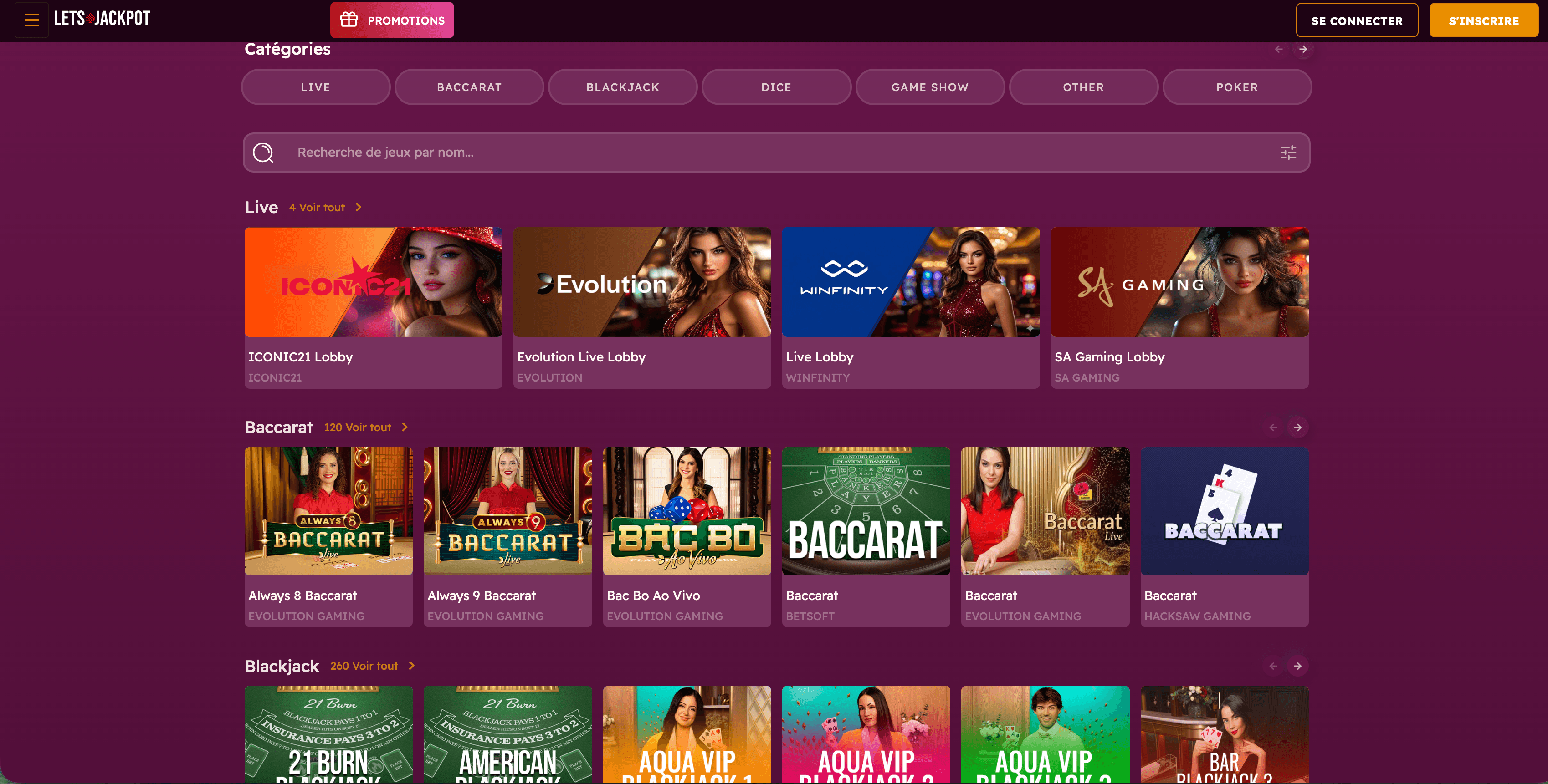Expand Baccarat section chevron
The image size is (1548, 784).
405,427
